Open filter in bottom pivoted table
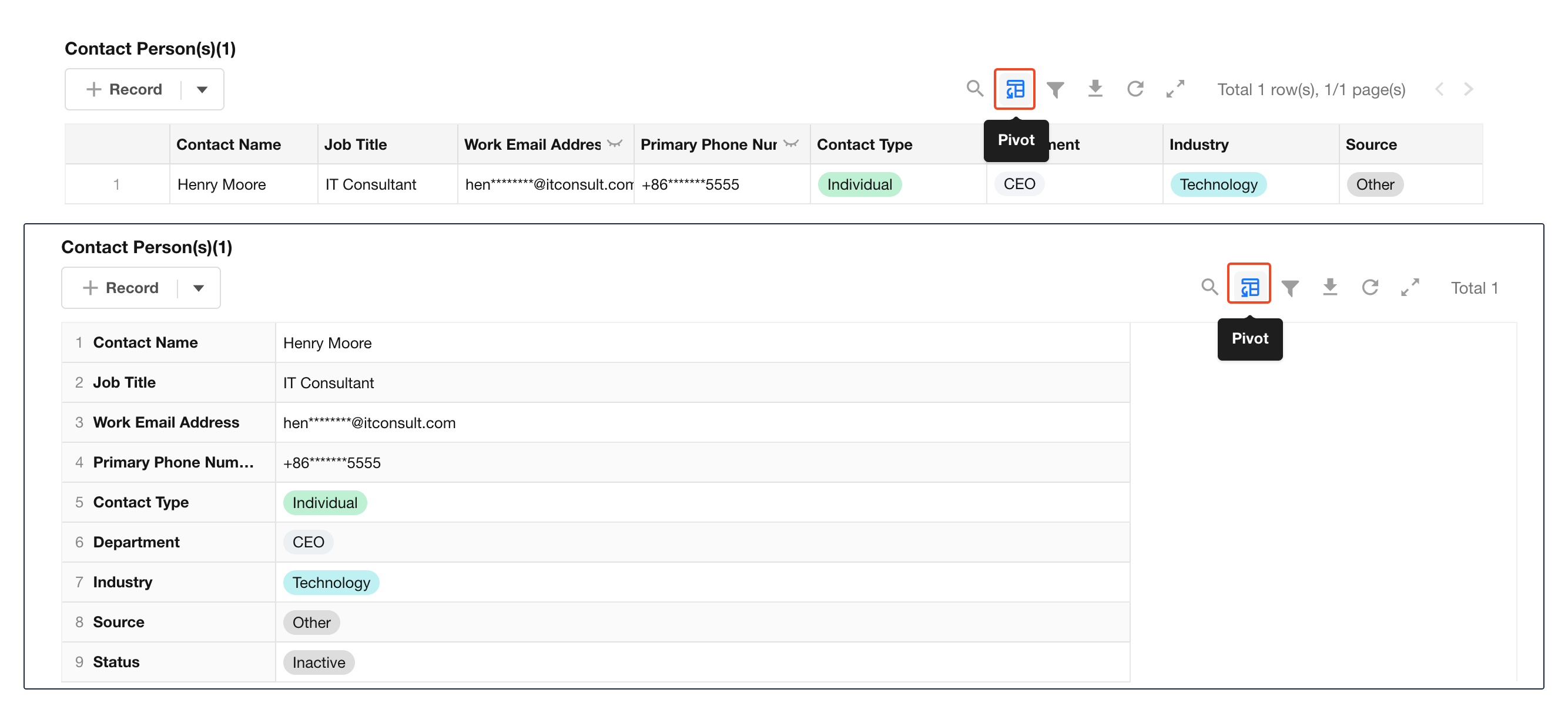 coord(1289,288)
